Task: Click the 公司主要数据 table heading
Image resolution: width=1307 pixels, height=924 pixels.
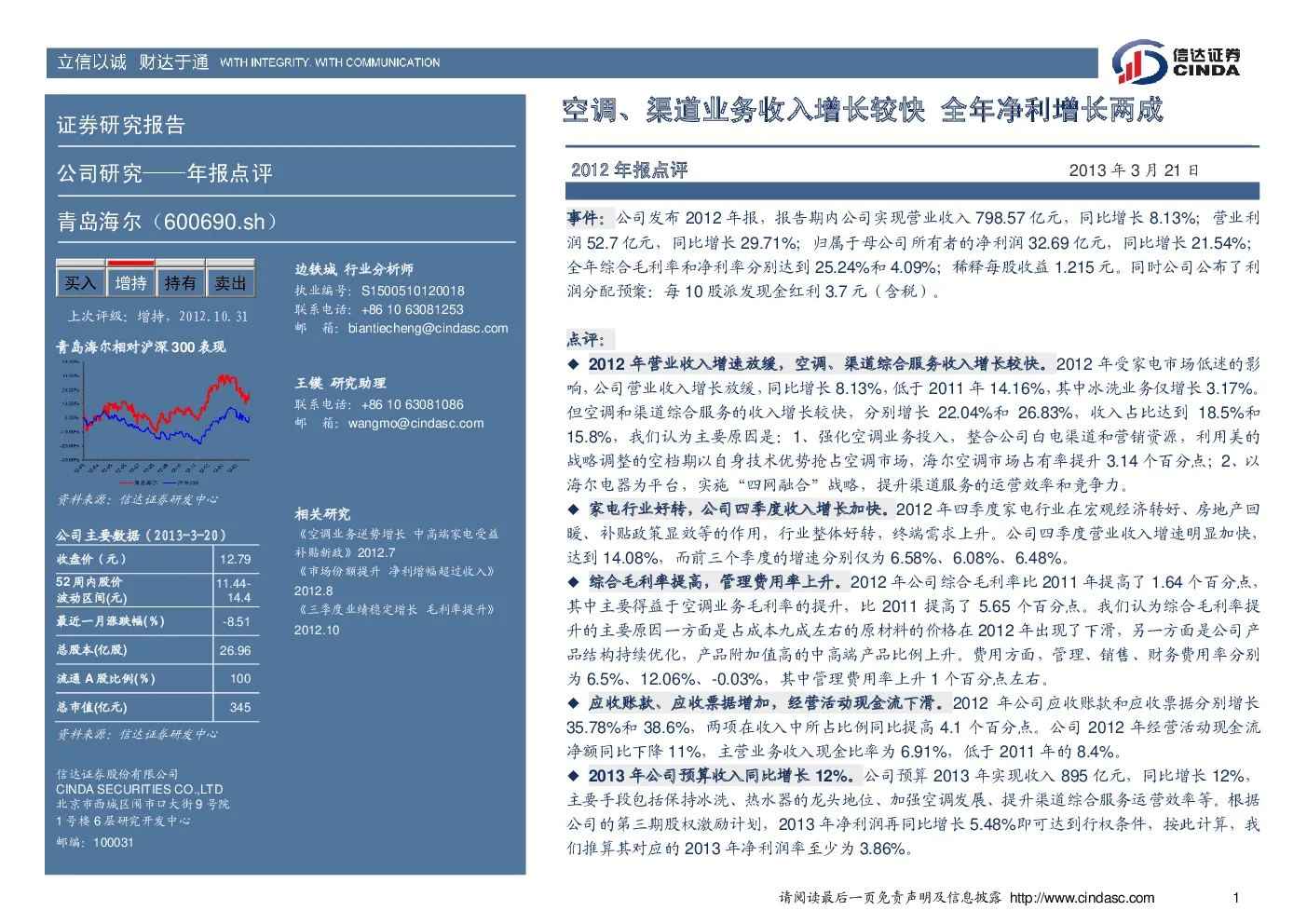Action: point(141,536)
